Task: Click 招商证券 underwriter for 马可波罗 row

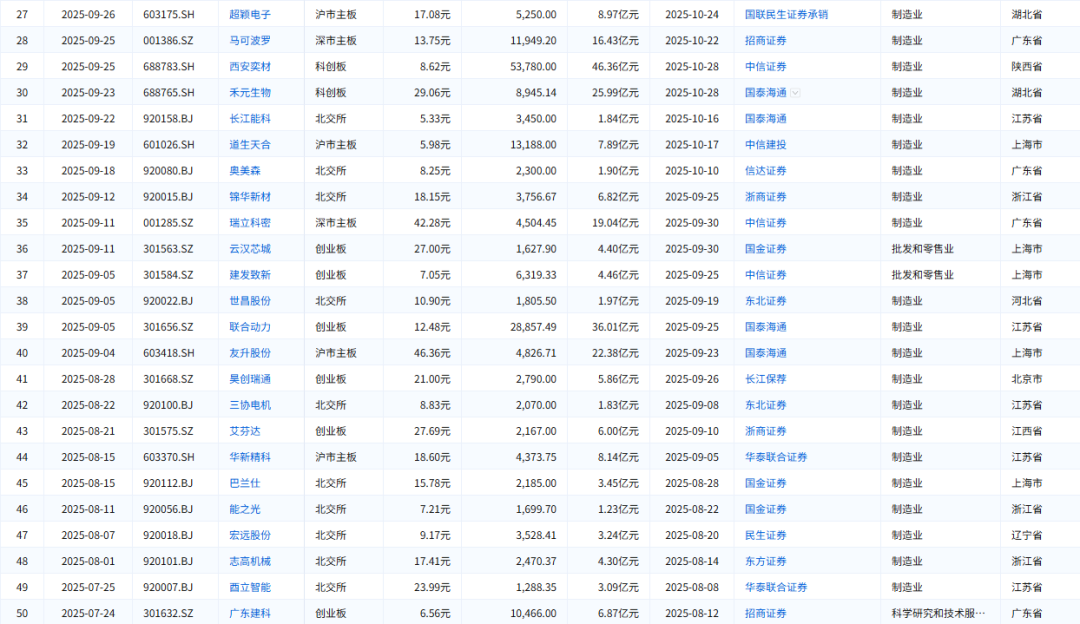Action: (766, 41)
